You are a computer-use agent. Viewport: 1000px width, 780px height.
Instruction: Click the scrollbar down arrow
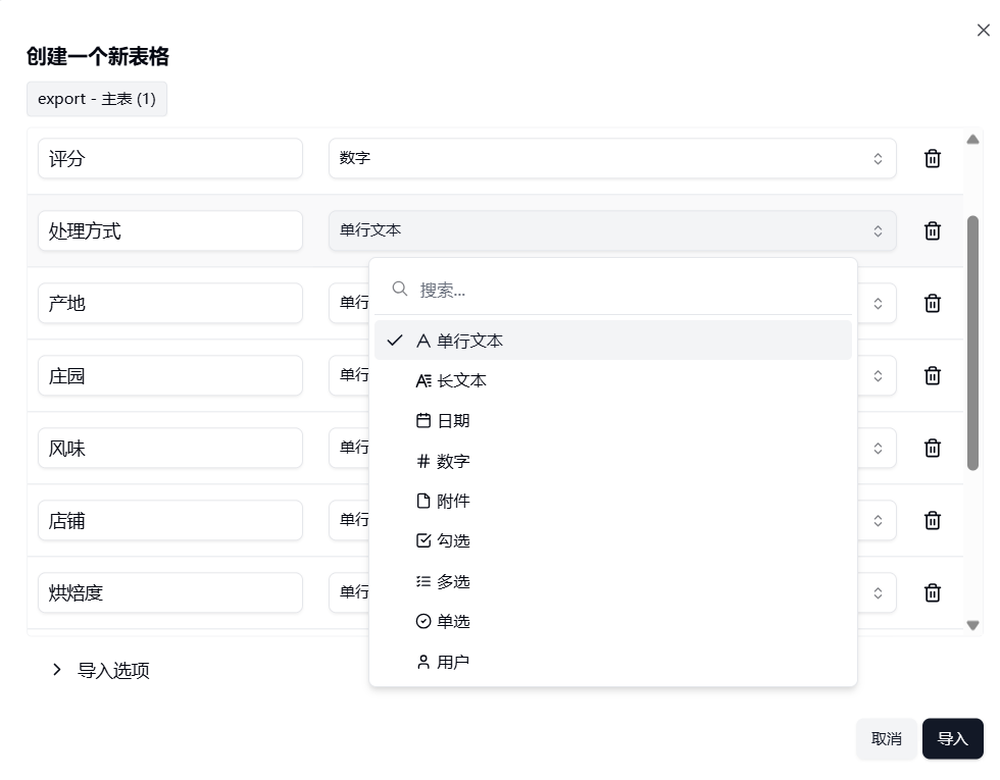click(x=973, y=626)
